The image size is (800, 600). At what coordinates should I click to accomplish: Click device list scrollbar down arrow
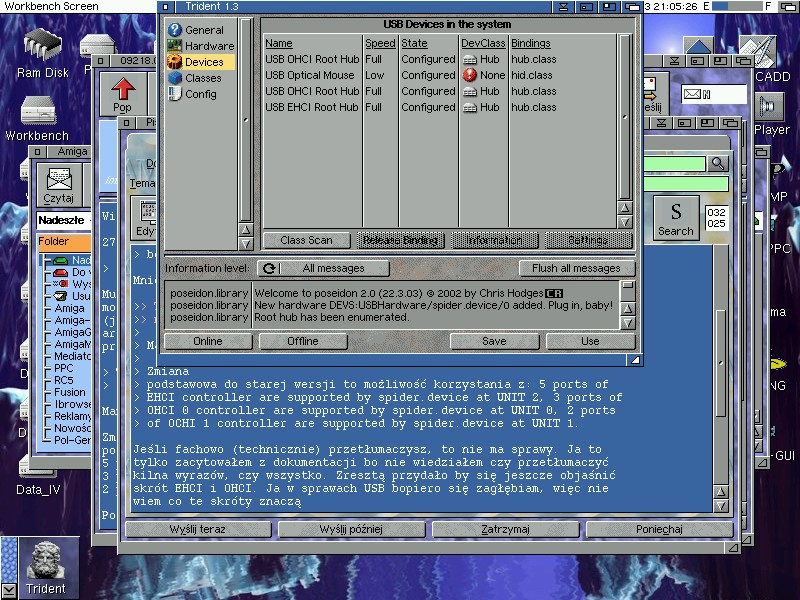(625, 222)
